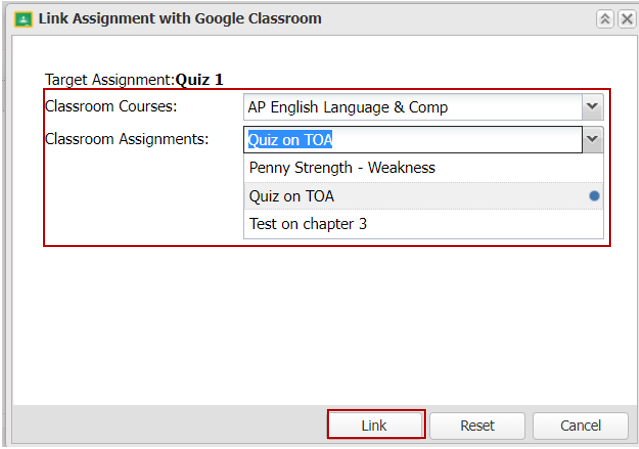639x449 pixels.
Task: Collapse the dialog with double-chevron button
Action: click(605, 19)
